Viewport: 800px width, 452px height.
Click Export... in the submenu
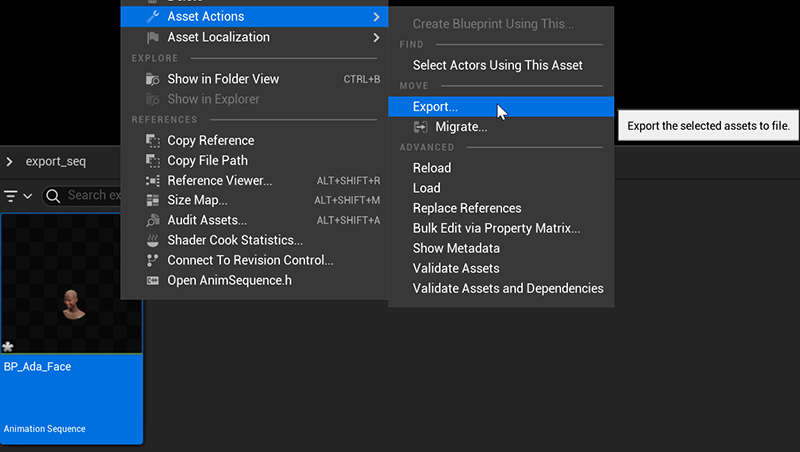[x=501, y=107]
